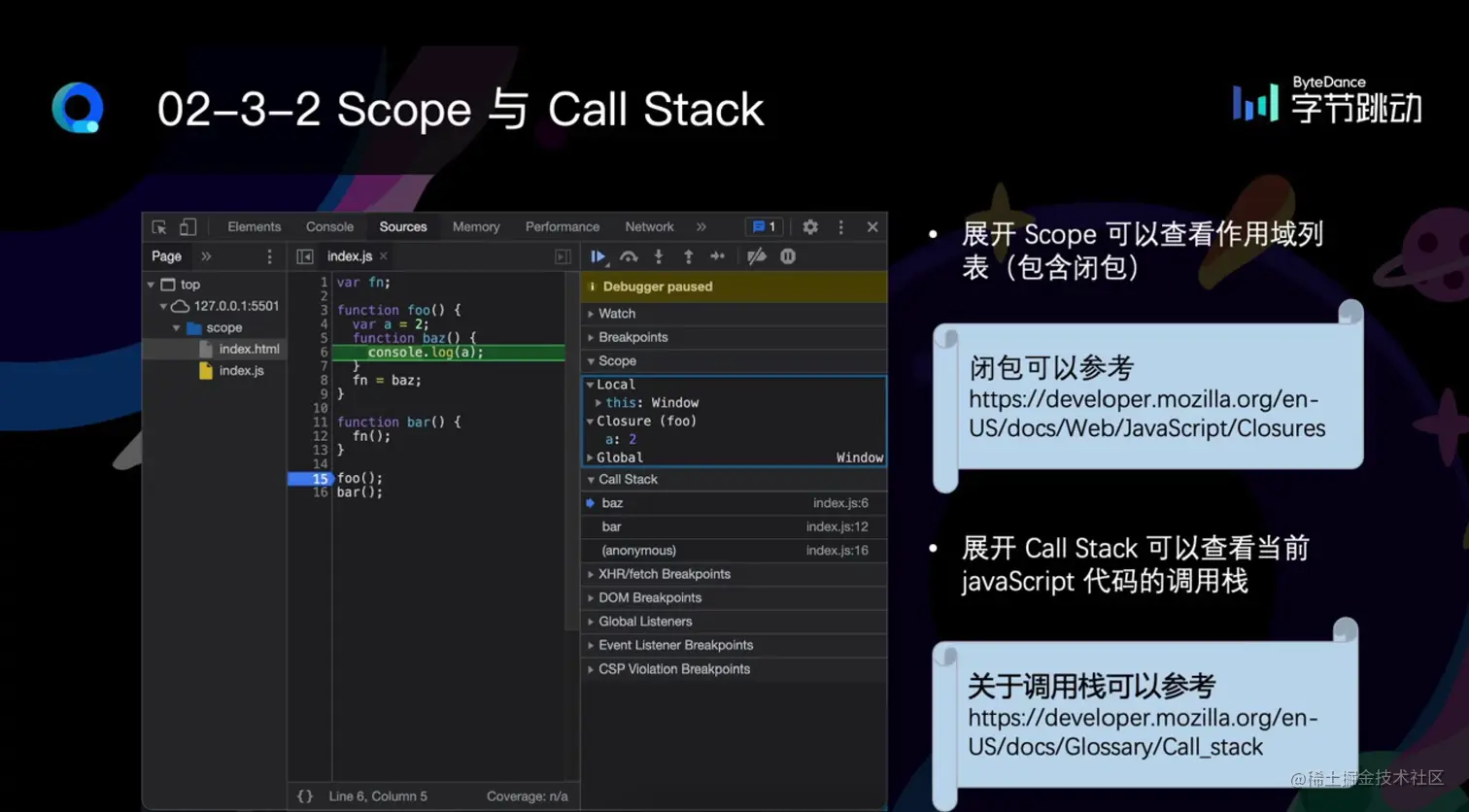
Task: Close the index.js editor tab
Action: pyautogui.click(x=384, y=256)
